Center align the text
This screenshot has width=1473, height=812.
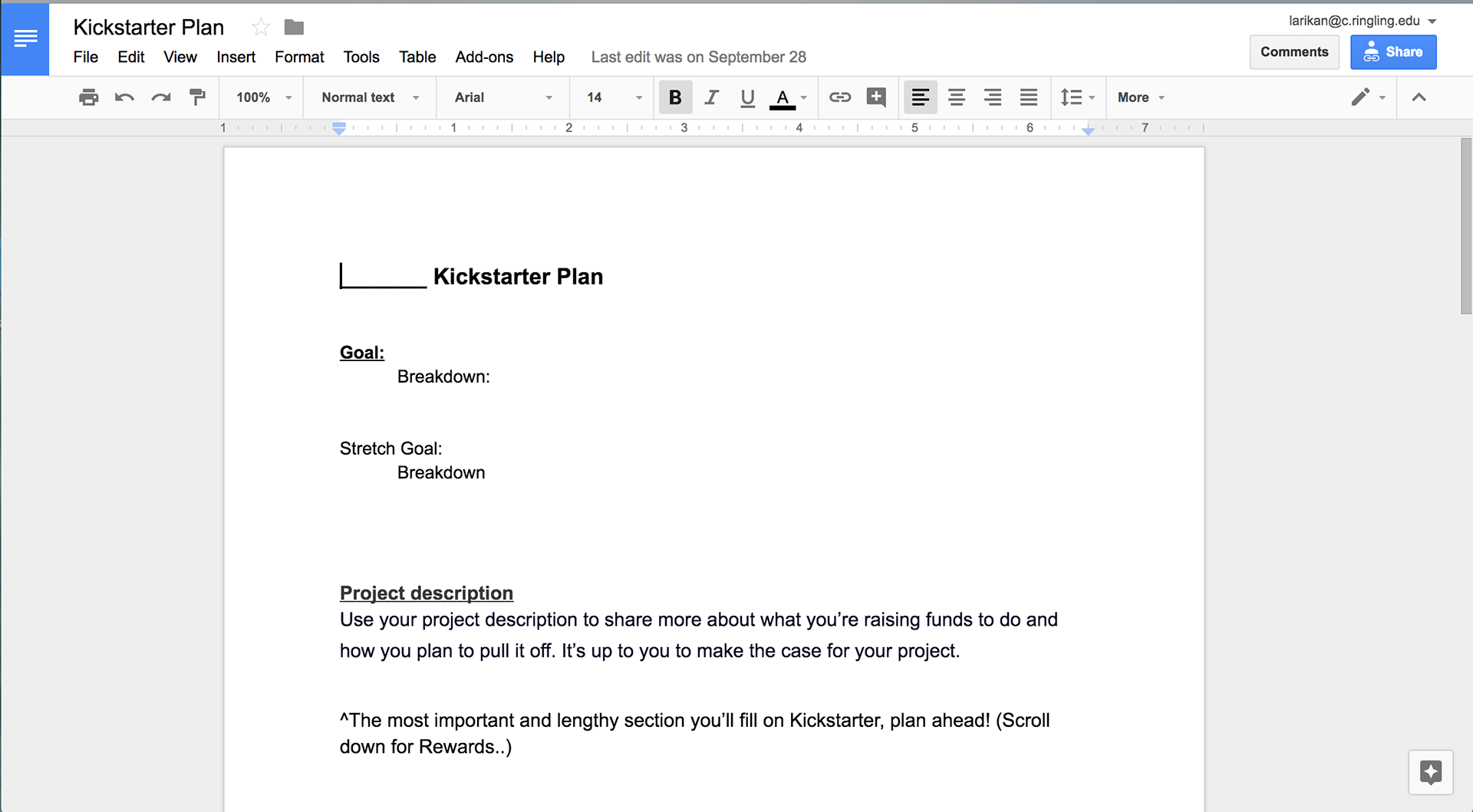[x=956, y=97]
